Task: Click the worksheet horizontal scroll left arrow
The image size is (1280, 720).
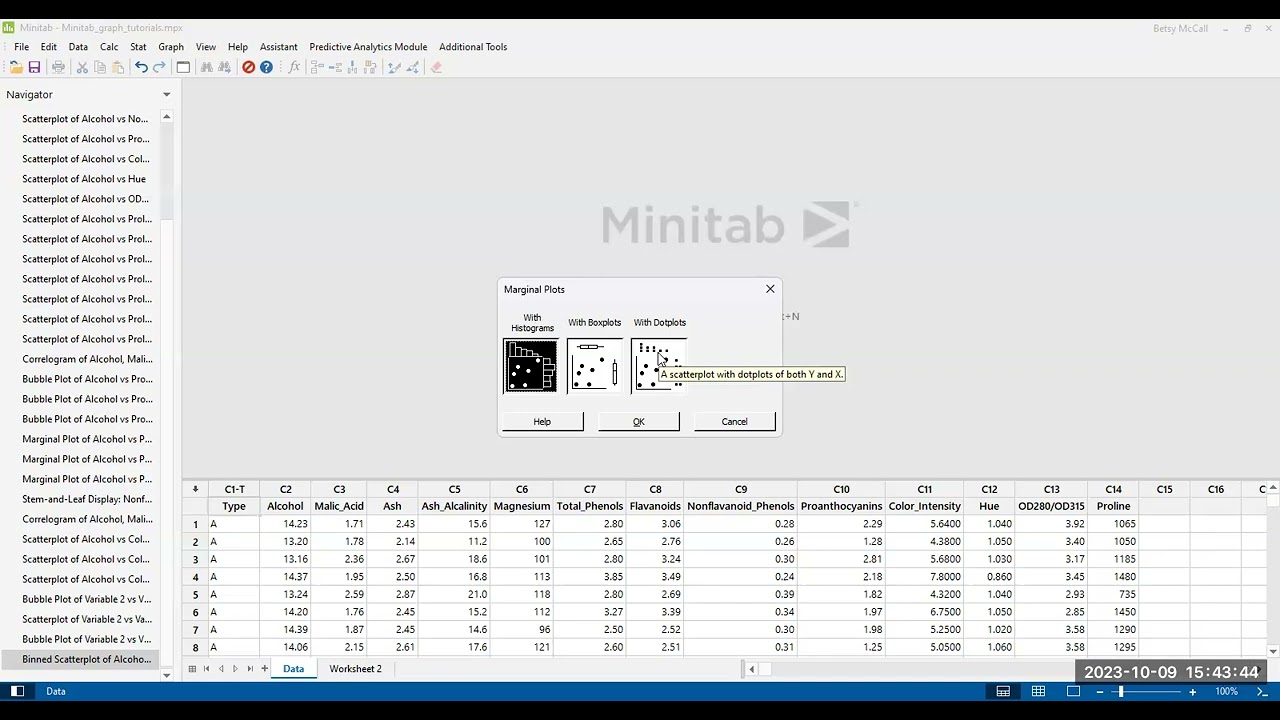Action: pyautogui.click(x=752, y=668)
